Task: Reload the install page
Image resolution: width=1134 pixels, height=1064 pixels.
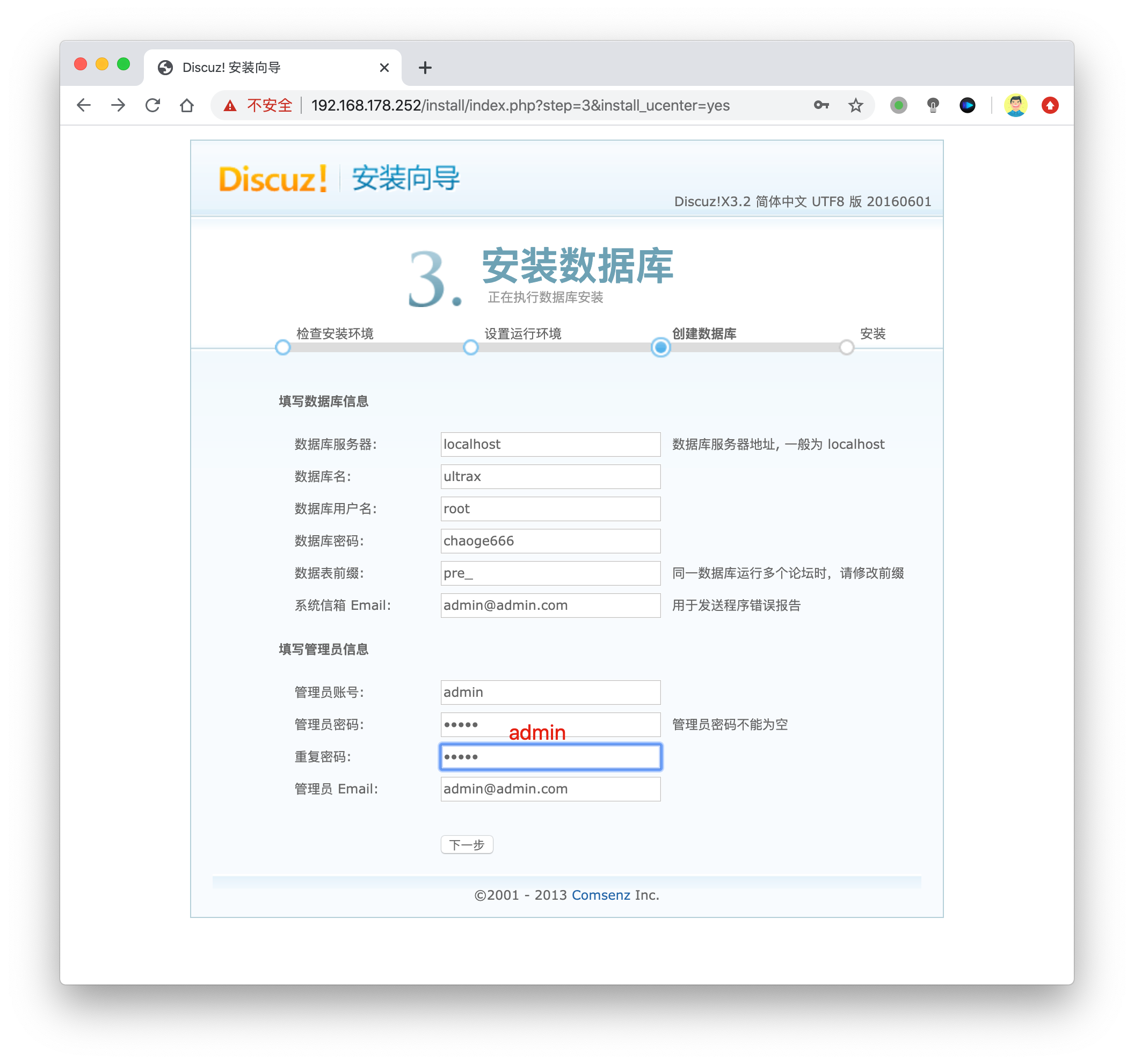Action: tap(152, 105)
